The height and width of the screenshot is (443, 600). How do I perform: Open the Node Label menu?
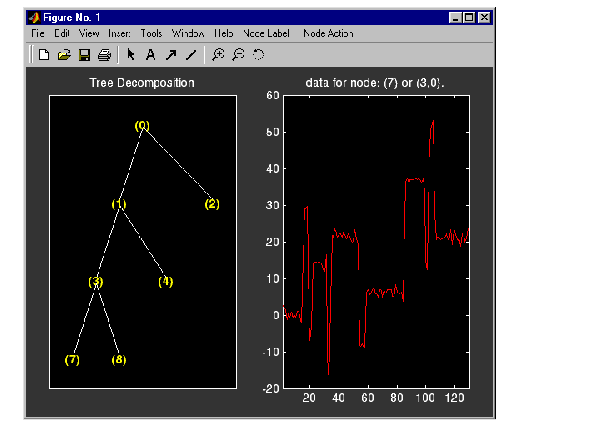[266, 34]
